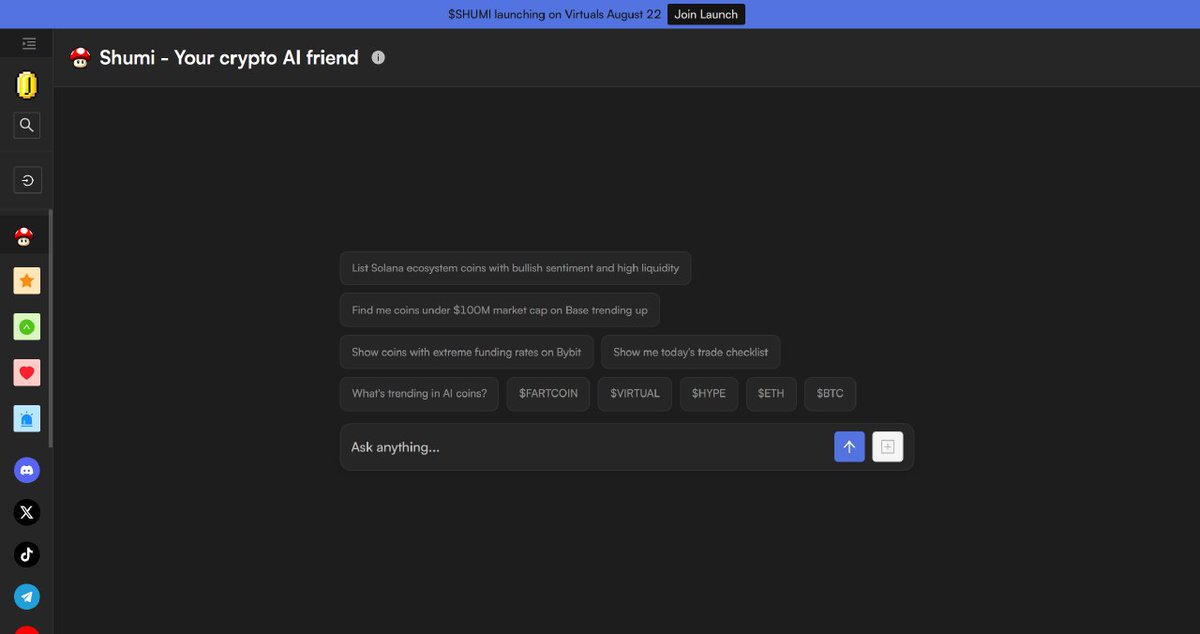Click the $ETH chip
This screenshot has height=634, width=1200.
point(771,394)
